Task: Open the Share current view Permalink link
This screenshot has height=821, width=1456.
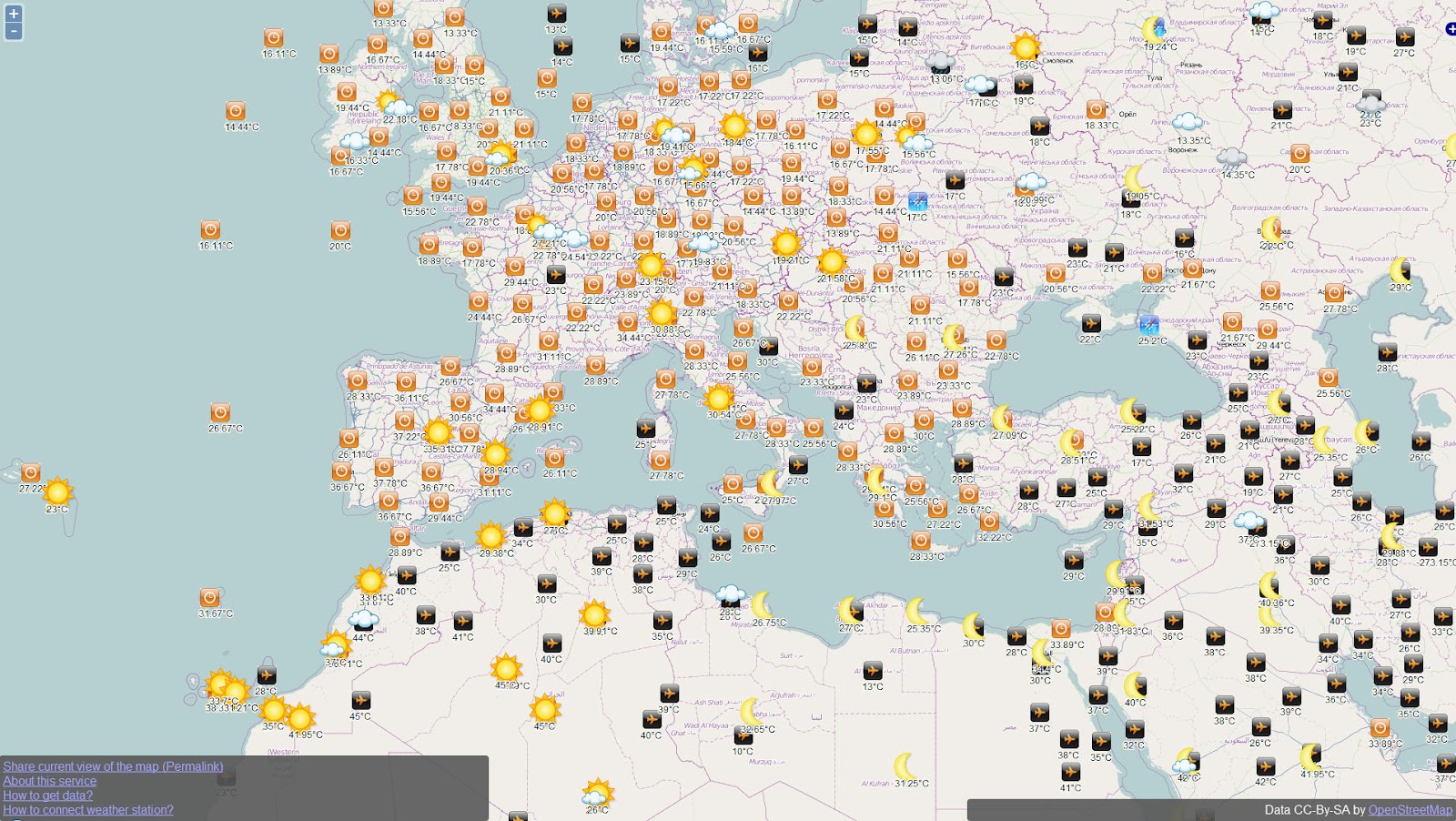Action: tap(112, 766)
